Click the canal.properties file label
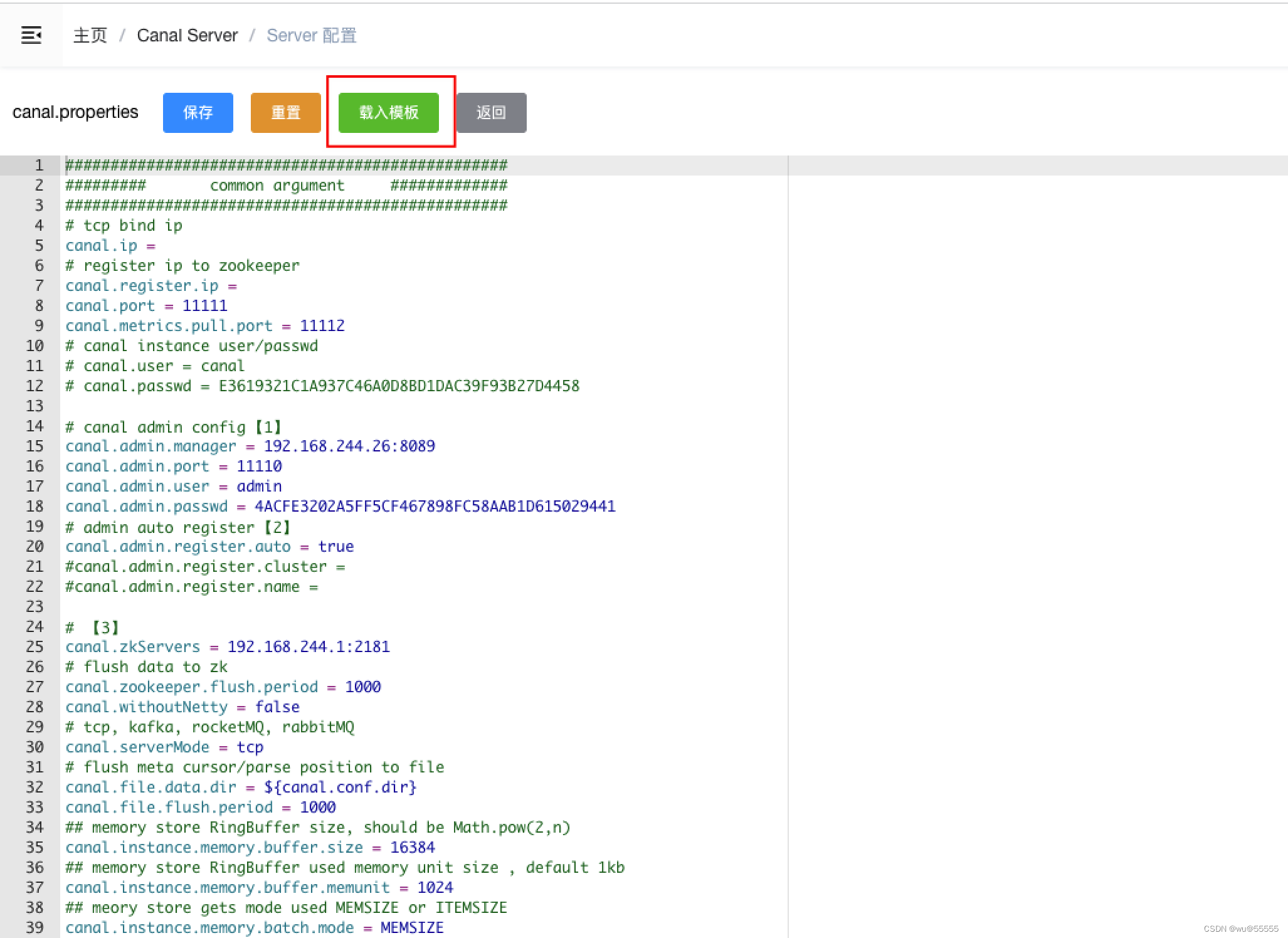This screenshot has height=938, width=1288. tap(75, 112)
